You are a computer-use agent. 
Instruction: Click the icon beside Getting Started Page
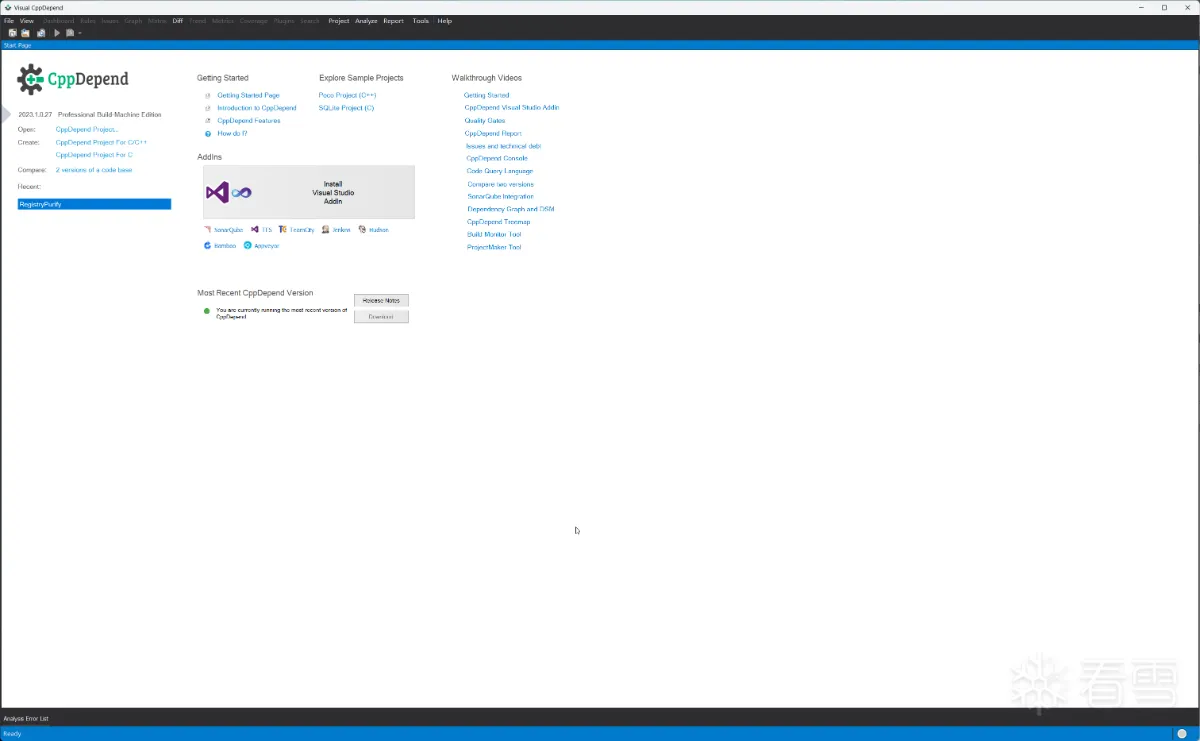pyautogui.click(x=208, y=95)
